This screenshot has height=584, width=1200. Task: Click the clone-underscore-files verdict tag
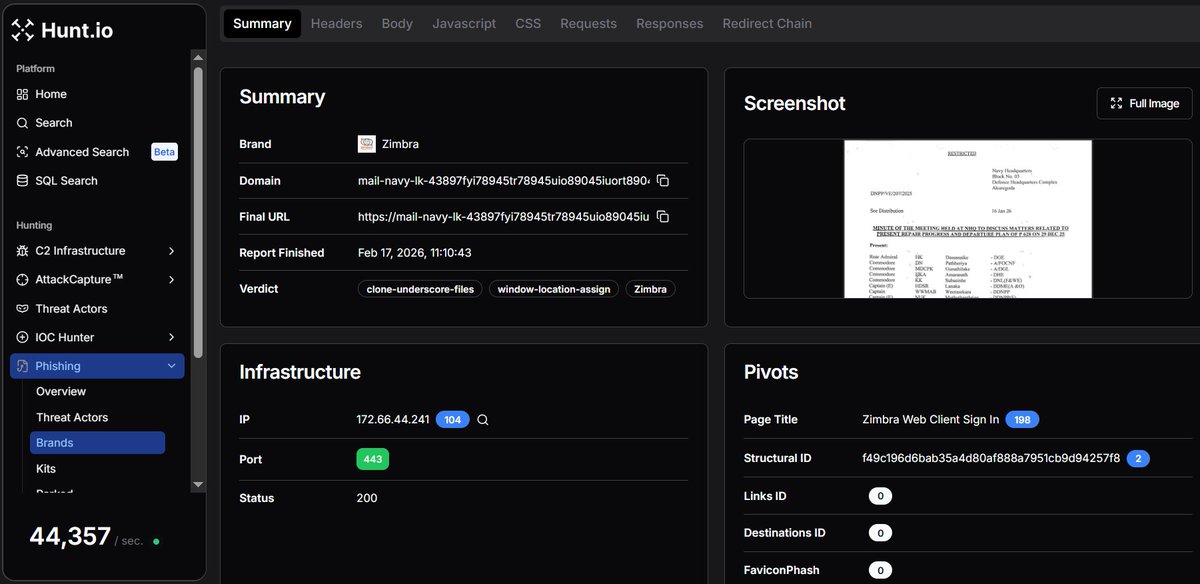(x=420, y=289)
